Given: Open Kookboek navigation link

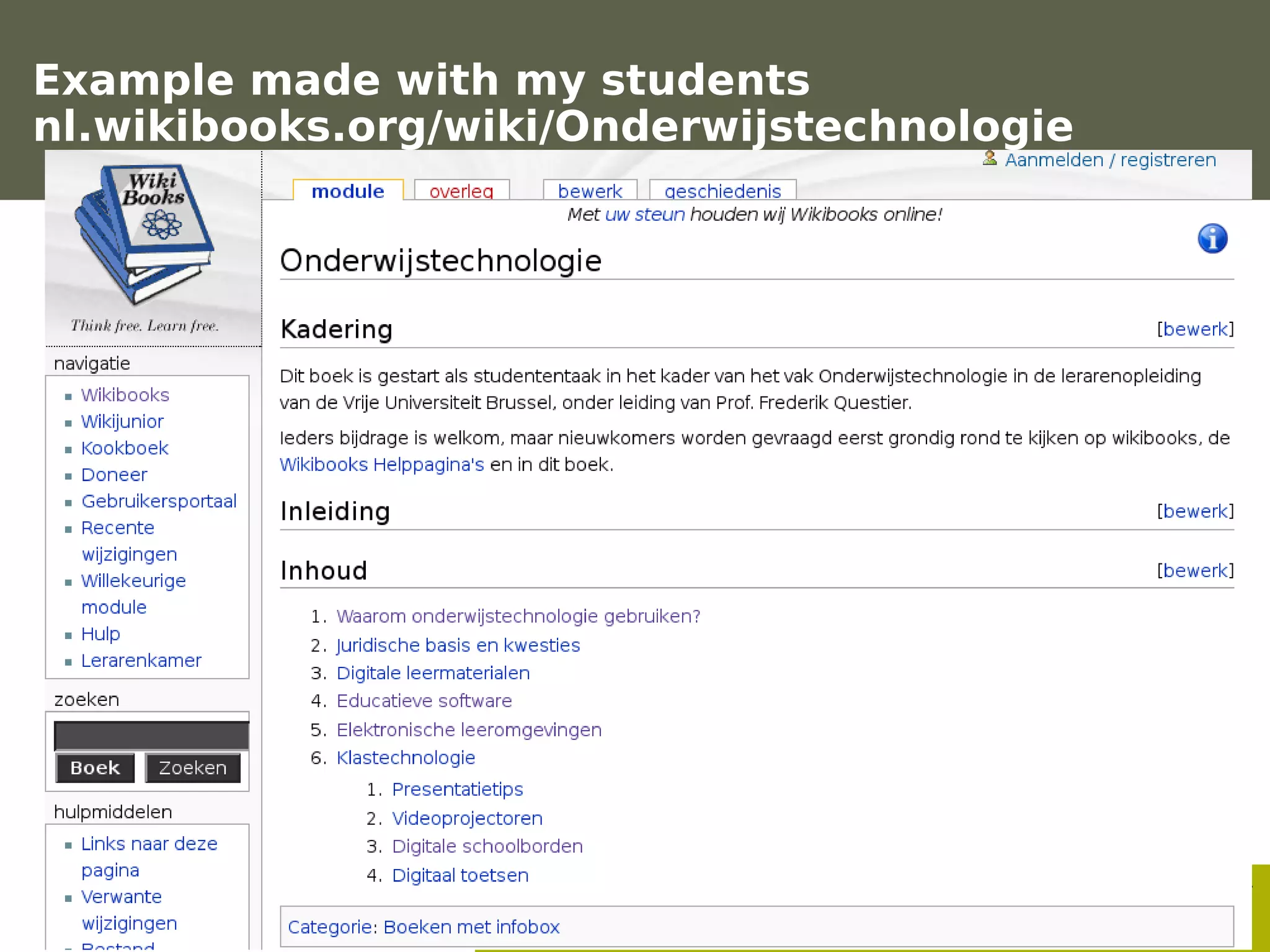Looking at the screenshot, I should point(125,448).
